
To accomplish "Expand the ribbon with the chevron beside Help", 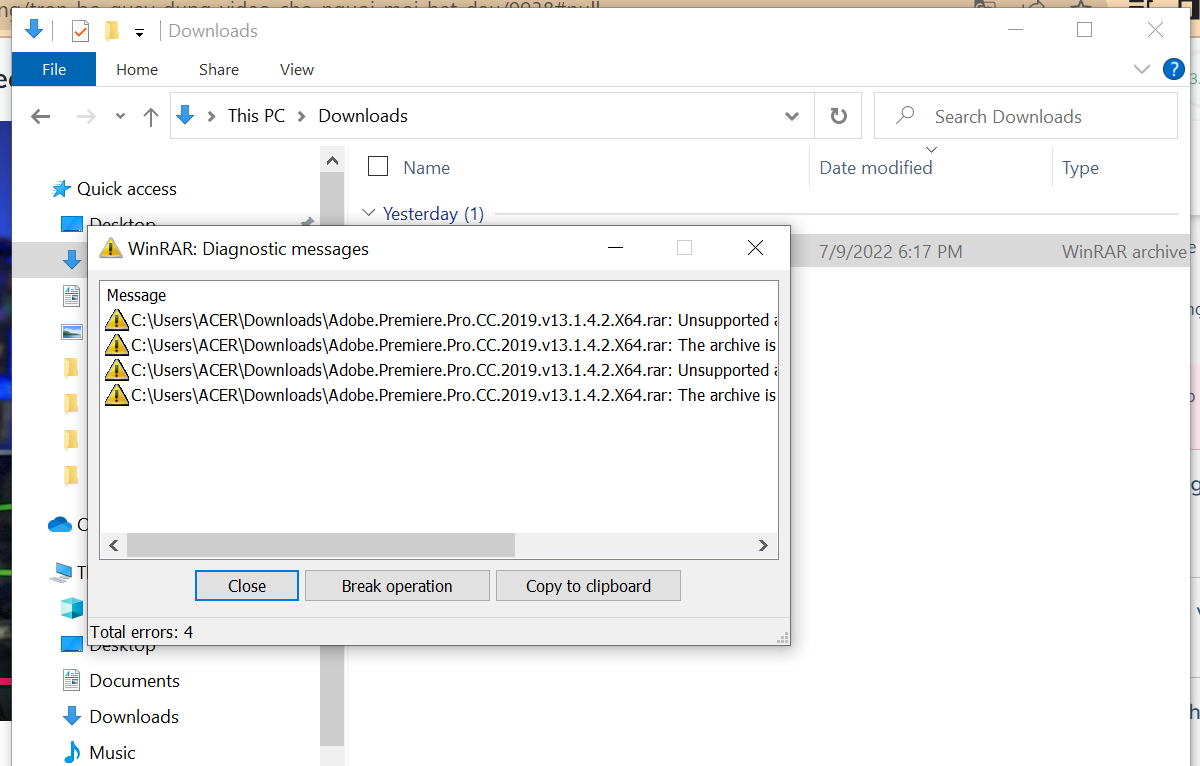I will pyautogui.click(x=1142, y=69).
